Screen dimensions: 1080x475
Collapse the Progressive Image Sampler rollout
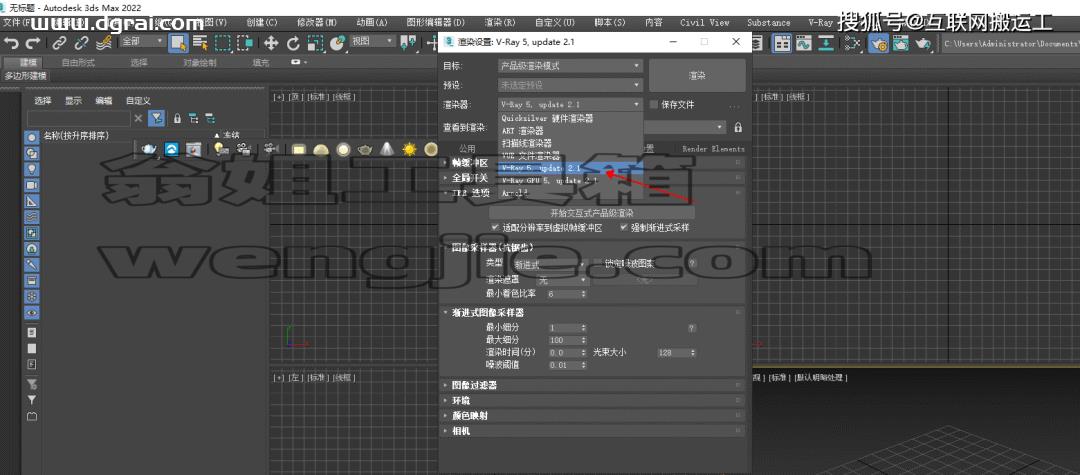point(592,313)
